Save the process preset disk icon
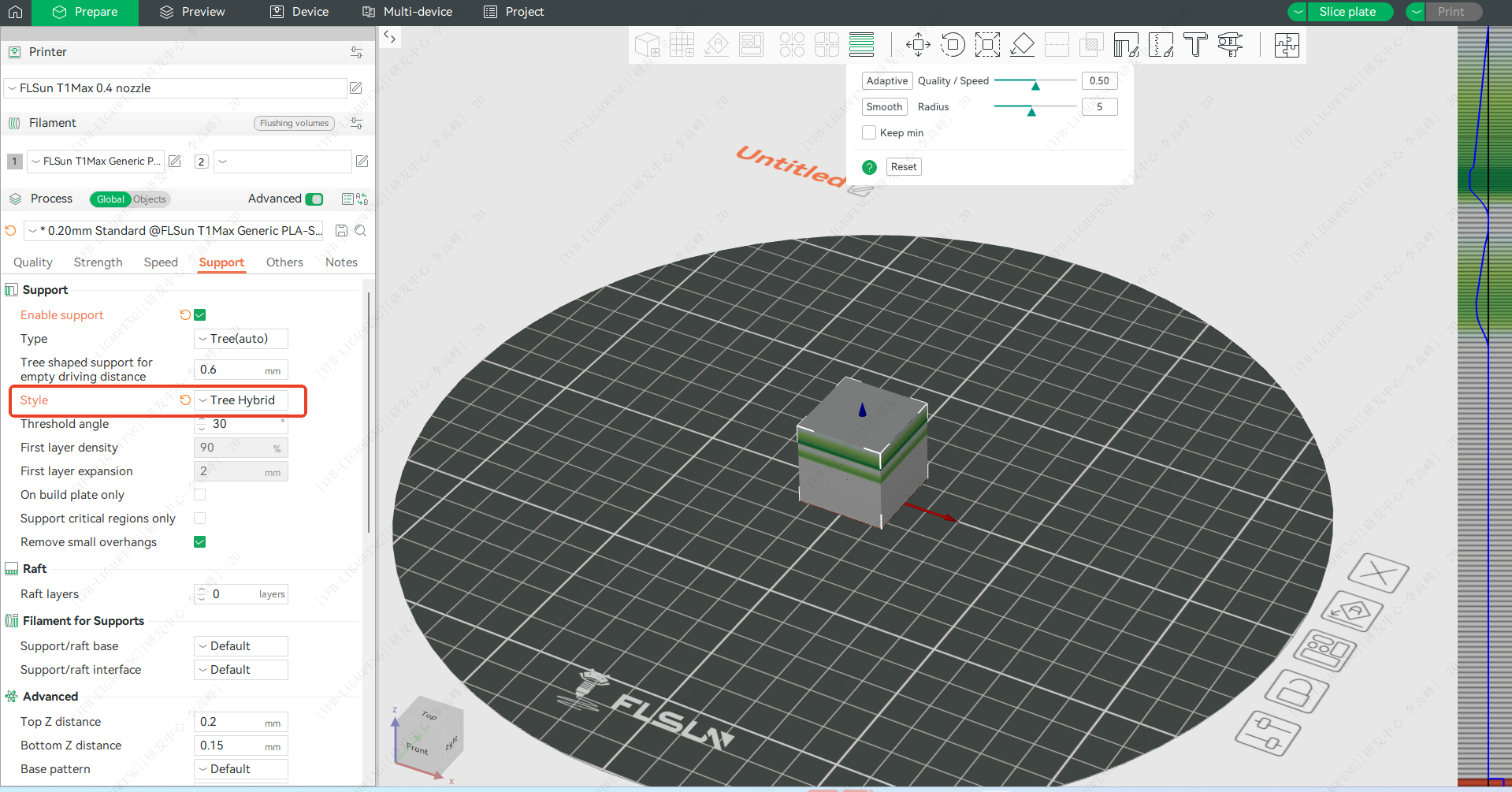This screenshot has height=792, width=1512. click(341, 231)
